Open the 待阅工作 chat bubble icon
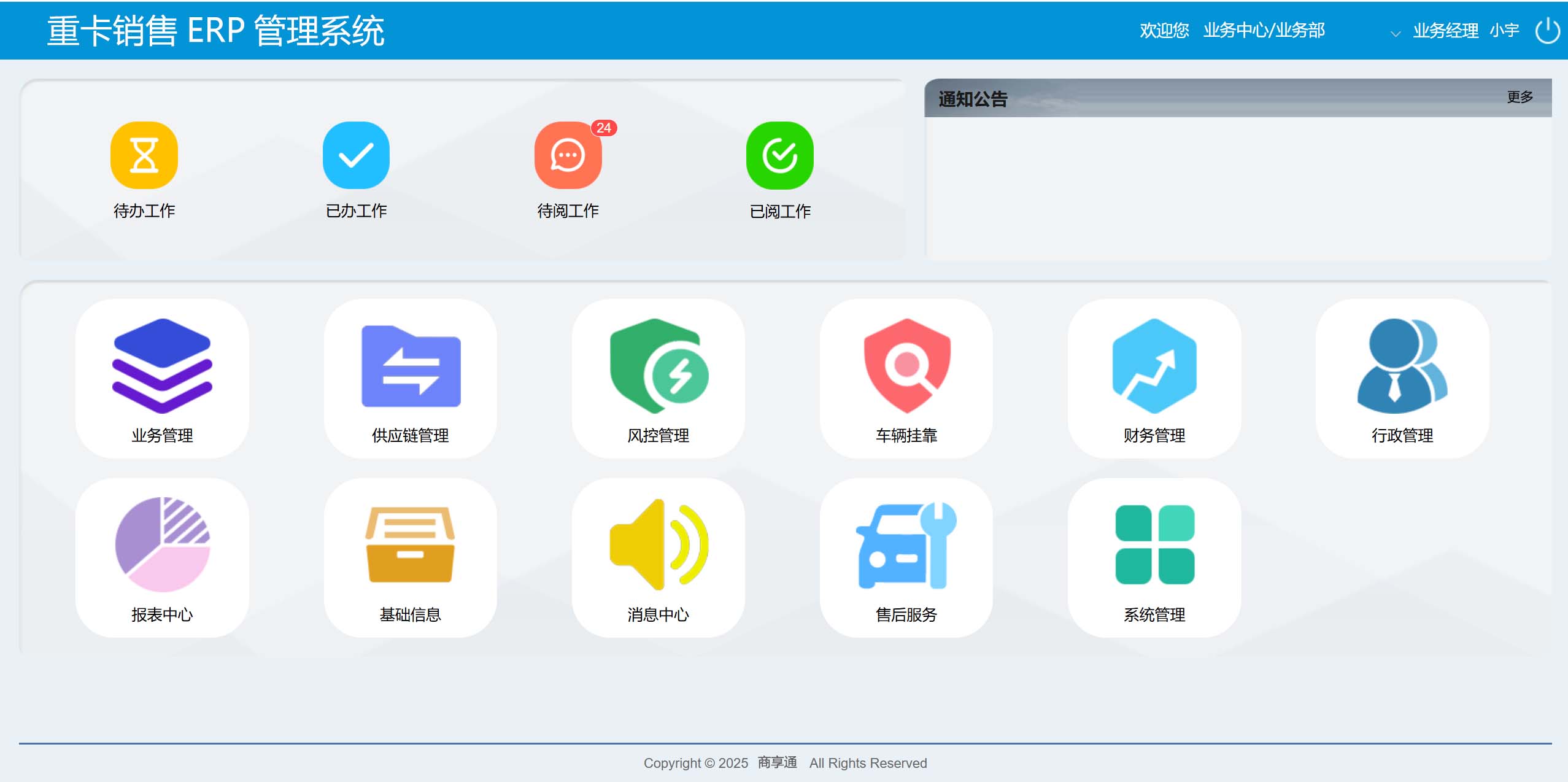This screenshot has width=1568, height=782. point(568,156)
